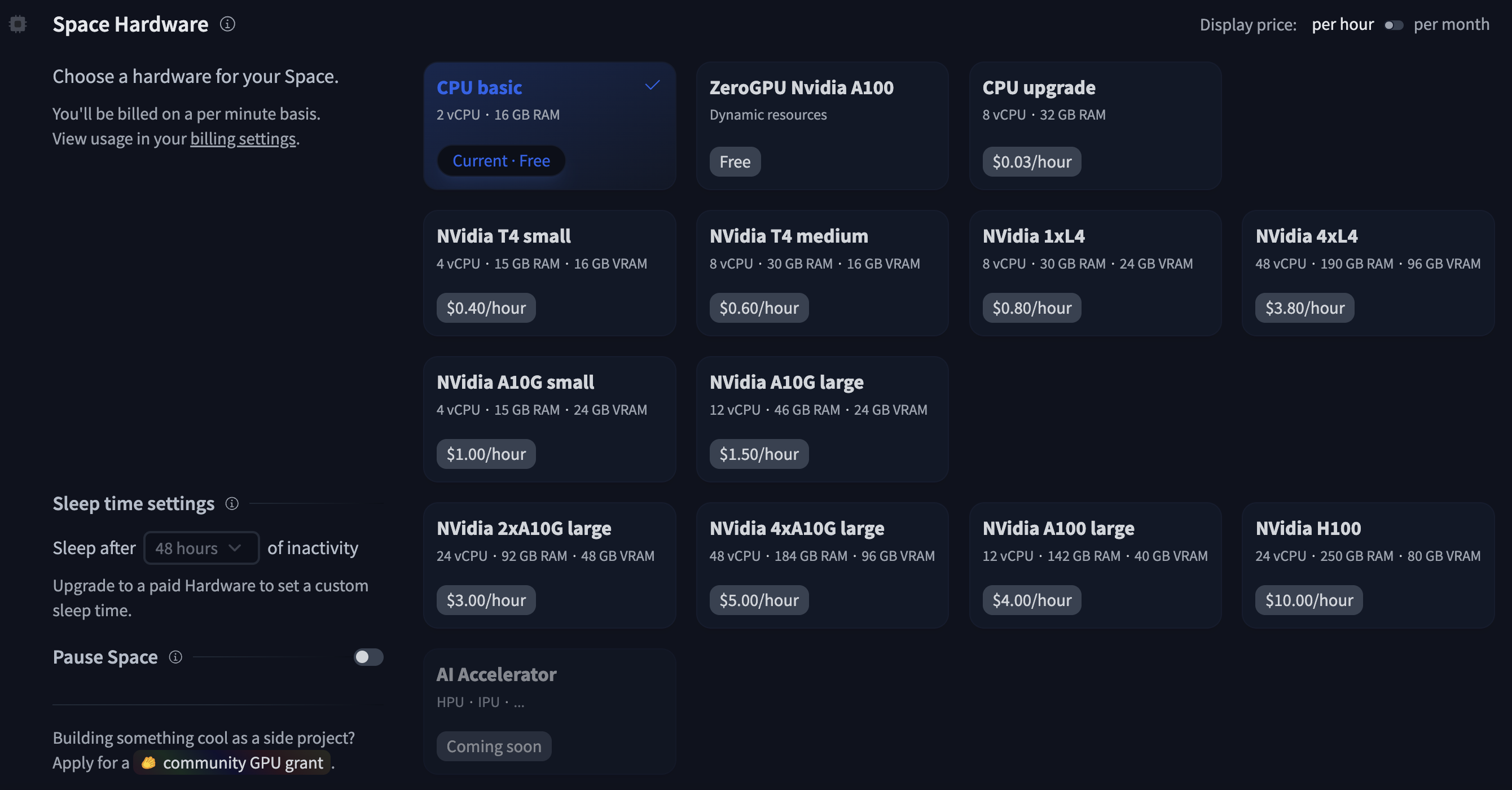Open the Sleep time settings info icon
This screenshot has width=1512, height=790.
pos(232,503)
